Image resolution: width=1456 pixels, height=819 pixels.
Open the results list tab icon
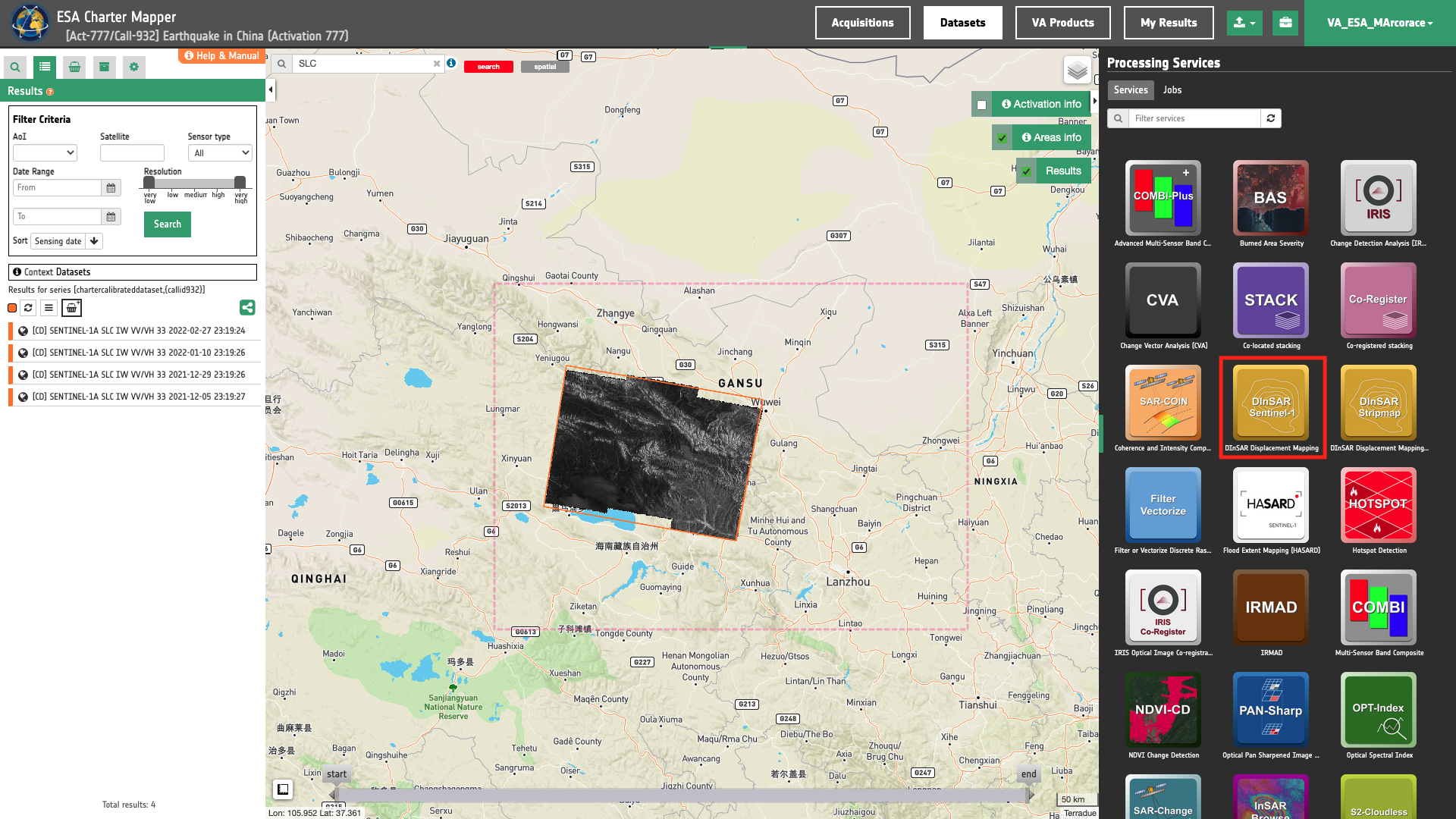coord(45,67)
